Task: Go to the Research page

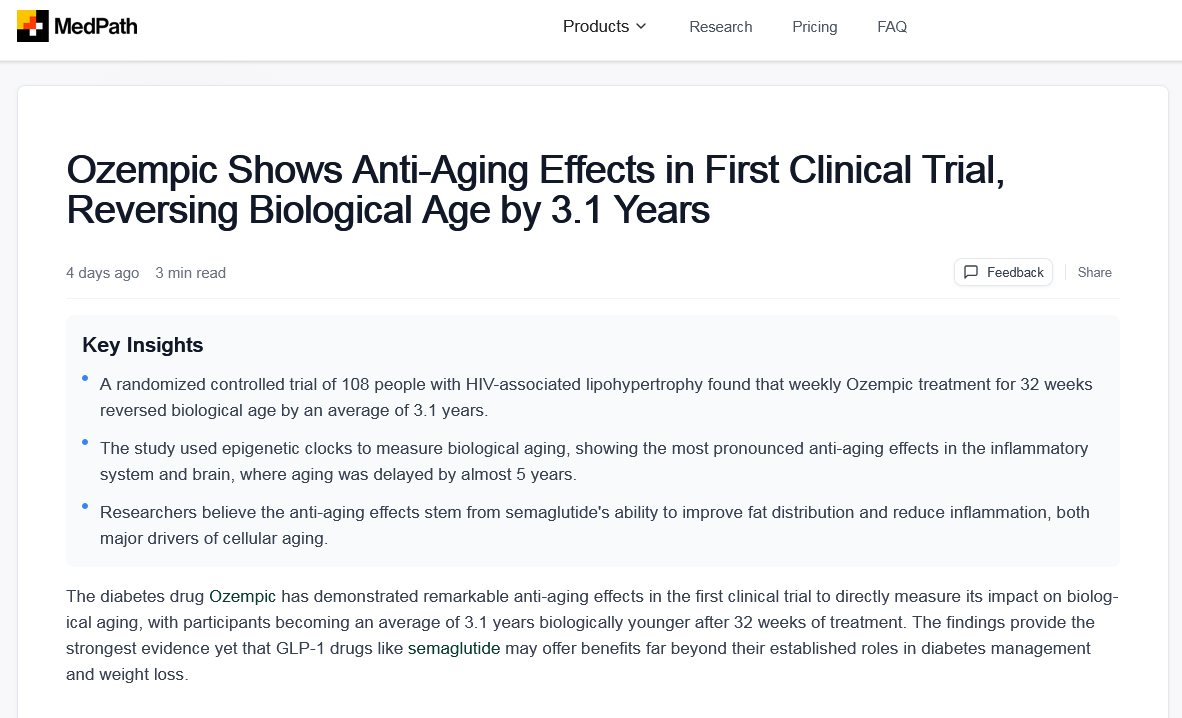Action: [x=721, y=26]
